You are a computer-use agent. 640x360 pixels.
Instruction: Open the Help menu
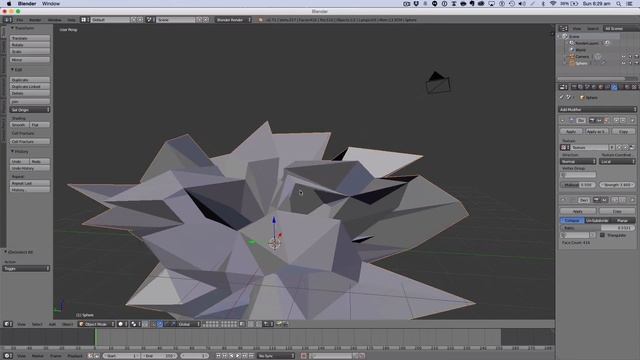pyautogui.click(x=71, y=20)
